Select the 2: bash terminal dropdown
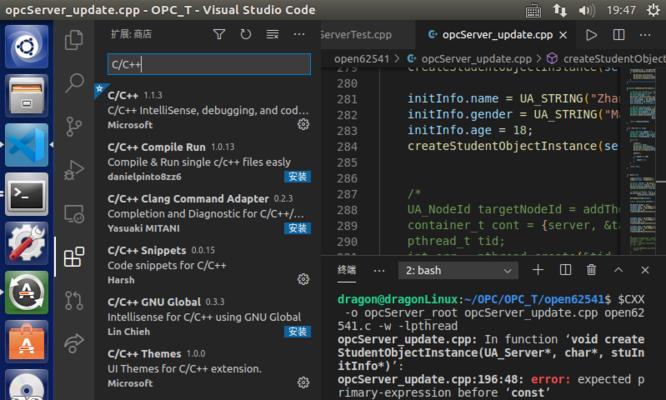 pos(458,270)
